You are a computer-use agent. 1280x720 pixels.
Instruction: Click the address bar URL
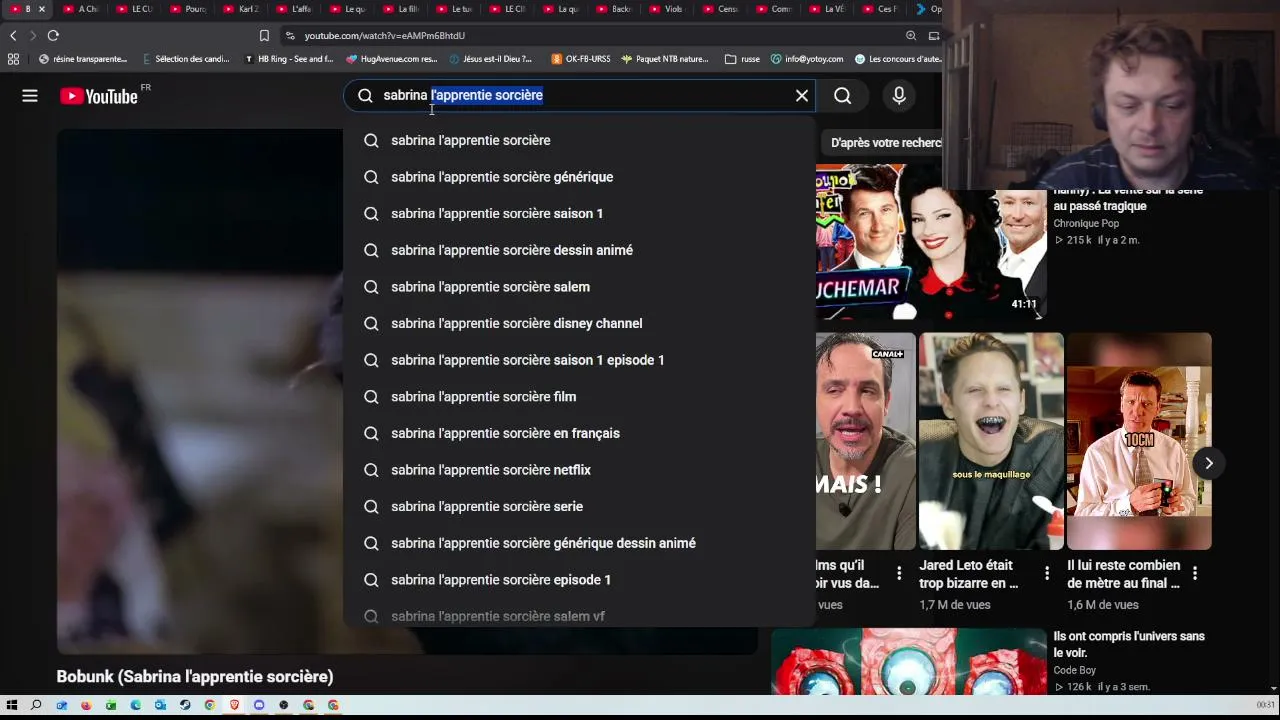point(384,36)
